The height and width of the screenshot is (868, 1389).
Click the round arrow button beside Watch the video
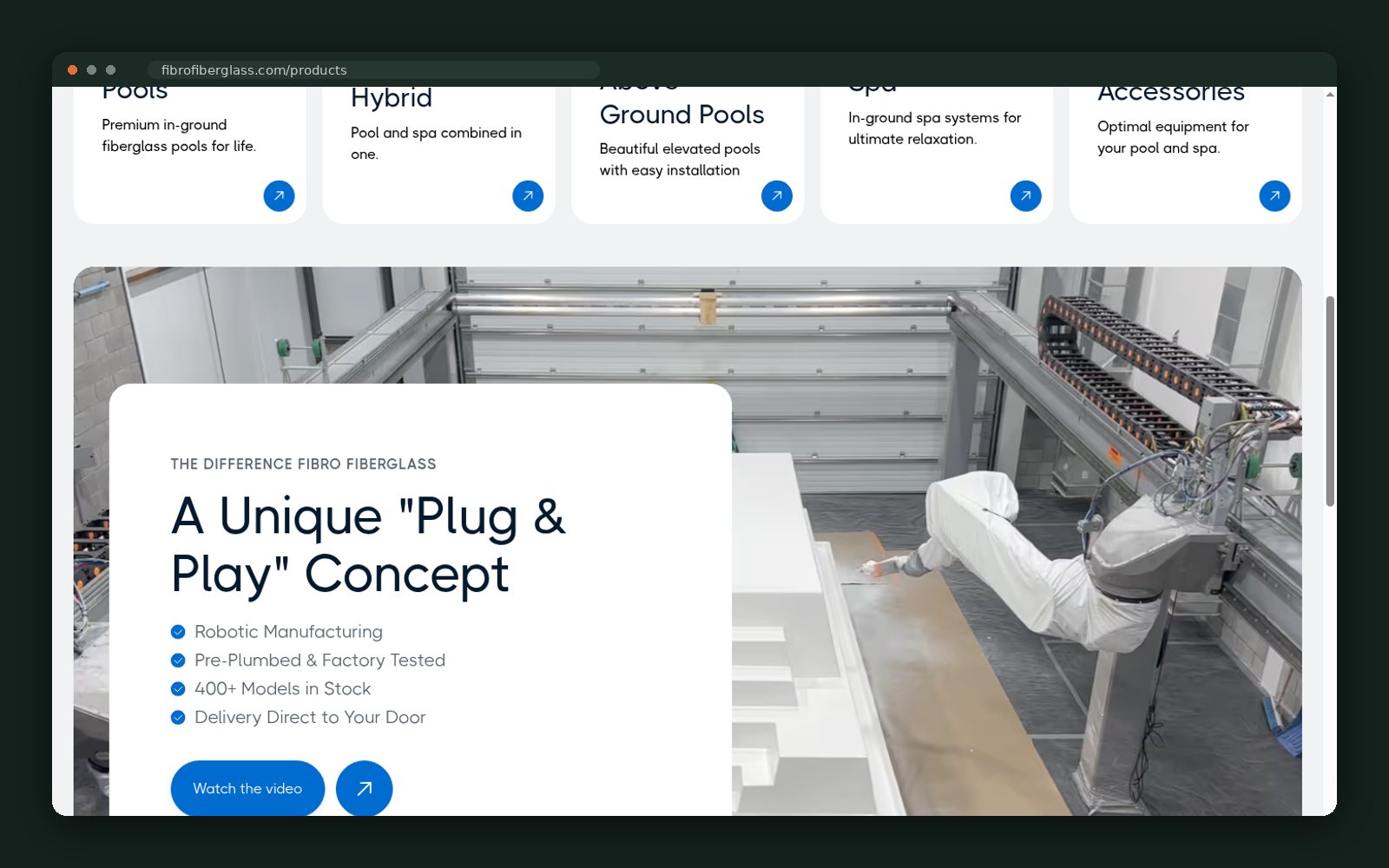365,788
